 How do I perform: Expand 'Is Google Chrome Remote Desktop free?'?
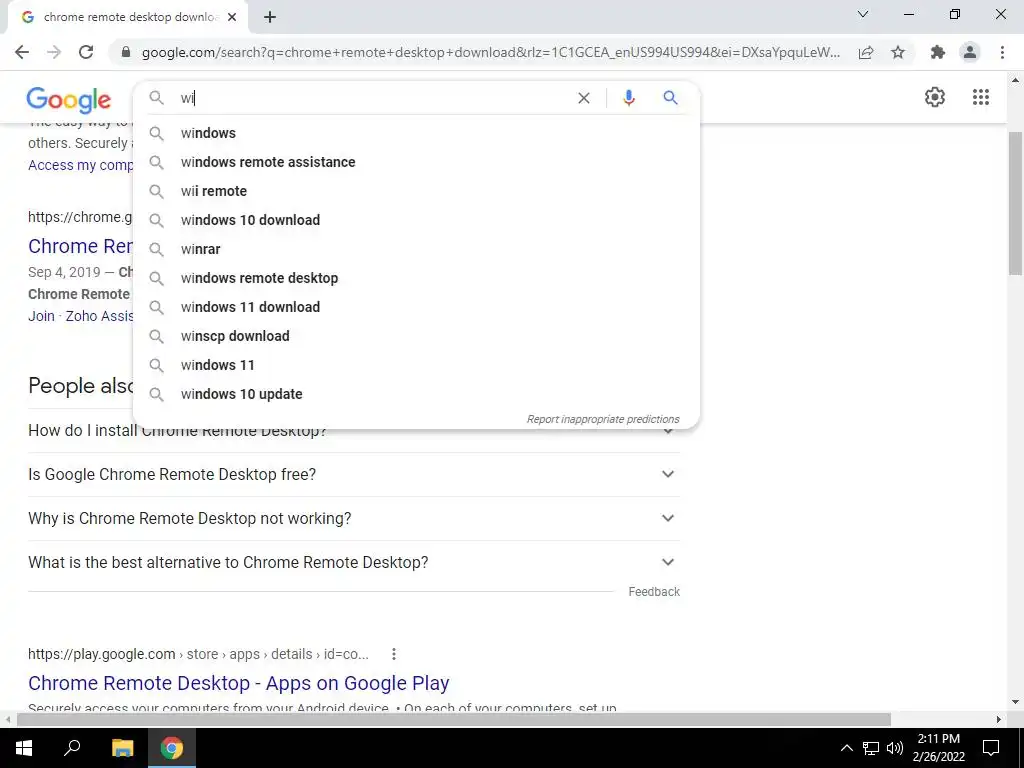pos(353,475)
